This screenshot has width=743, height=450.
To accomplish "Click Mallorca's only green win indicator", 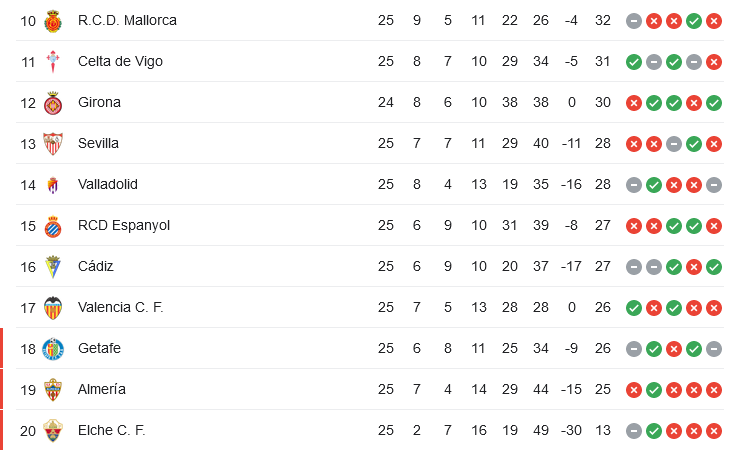I will tap(694, 21).
